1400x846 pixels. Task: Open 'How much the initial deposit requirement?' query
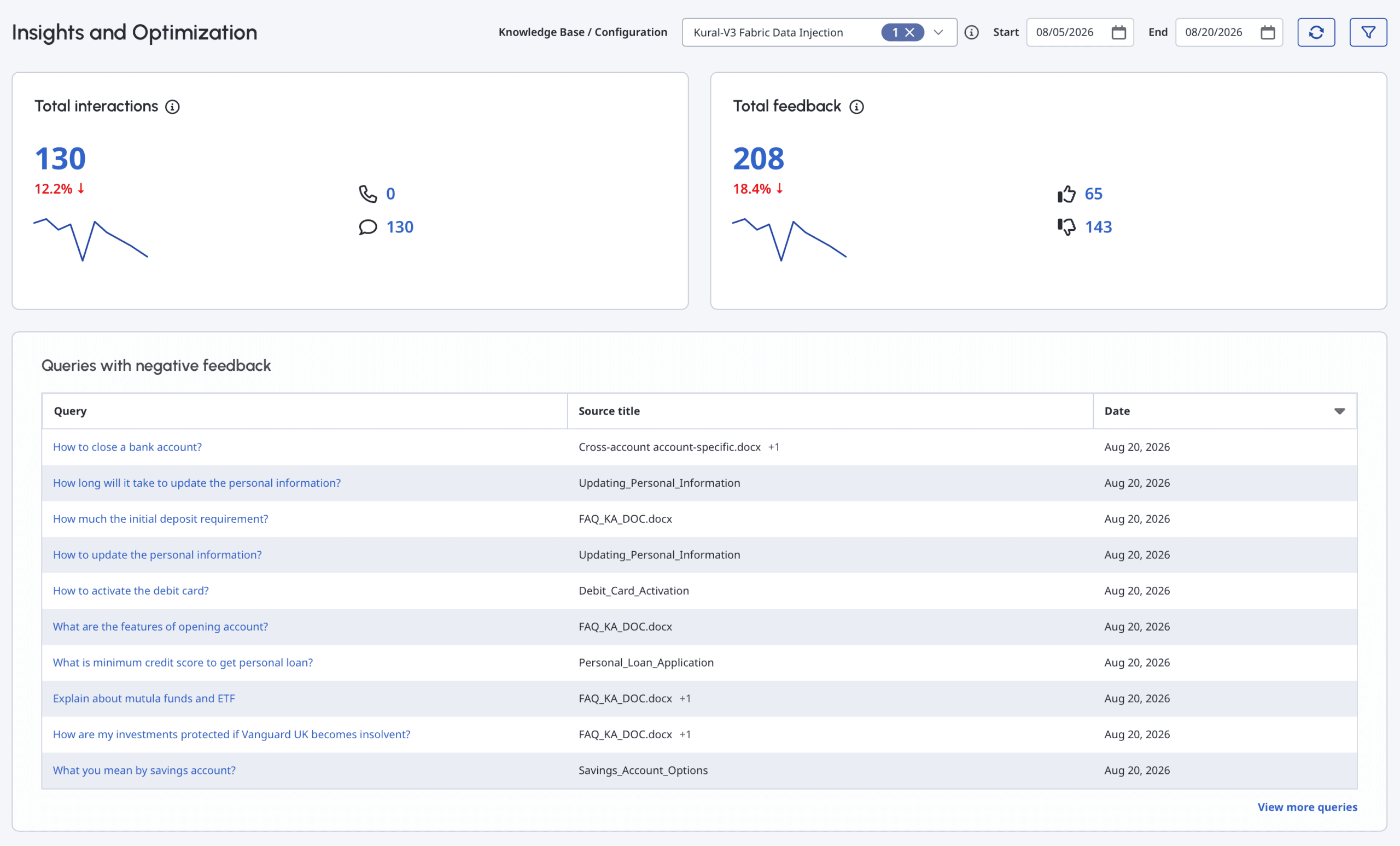tap(160, 519)
